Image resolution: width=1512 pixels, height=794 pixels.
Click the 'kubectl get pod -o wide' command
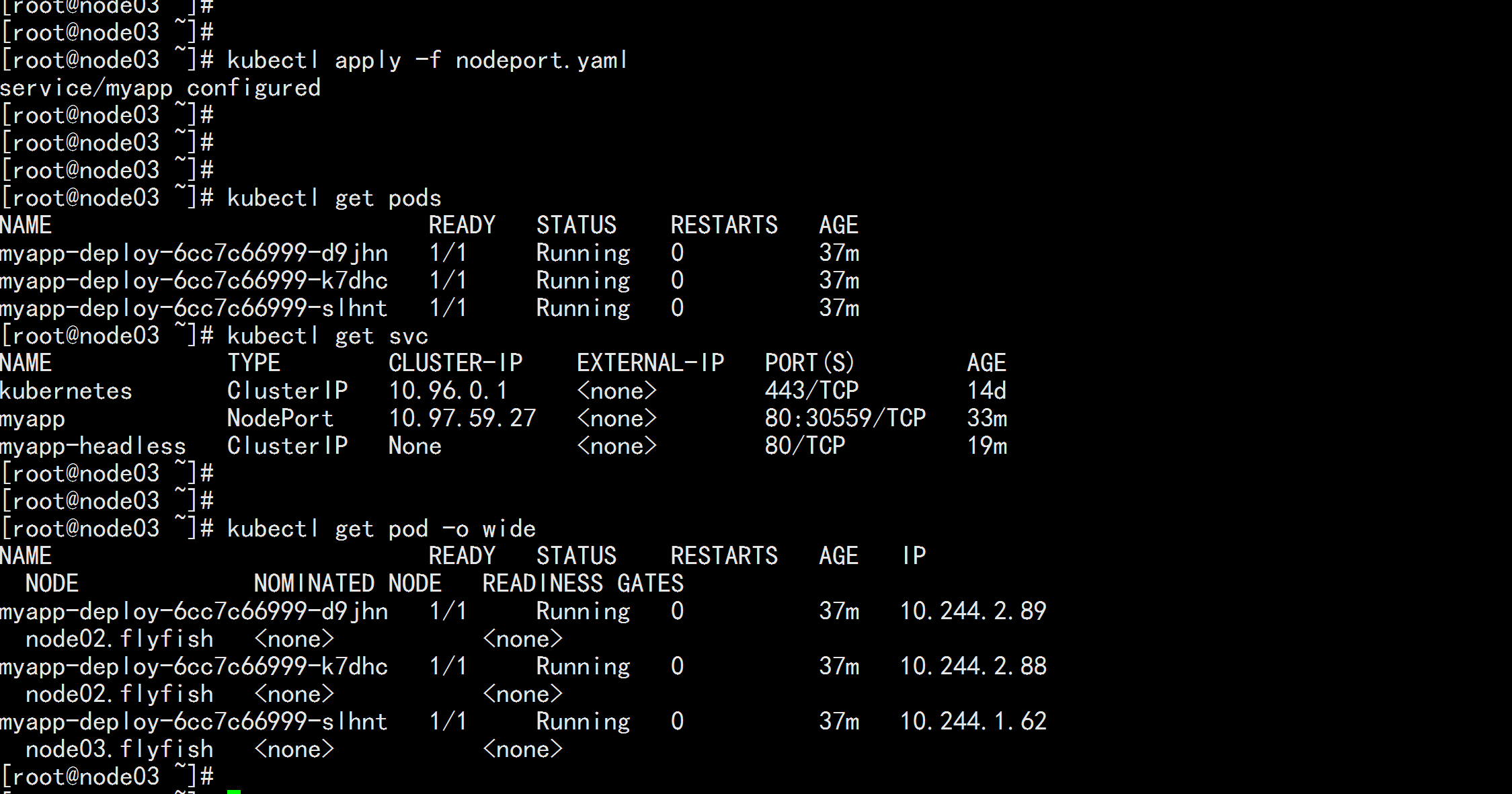point(381,529)
